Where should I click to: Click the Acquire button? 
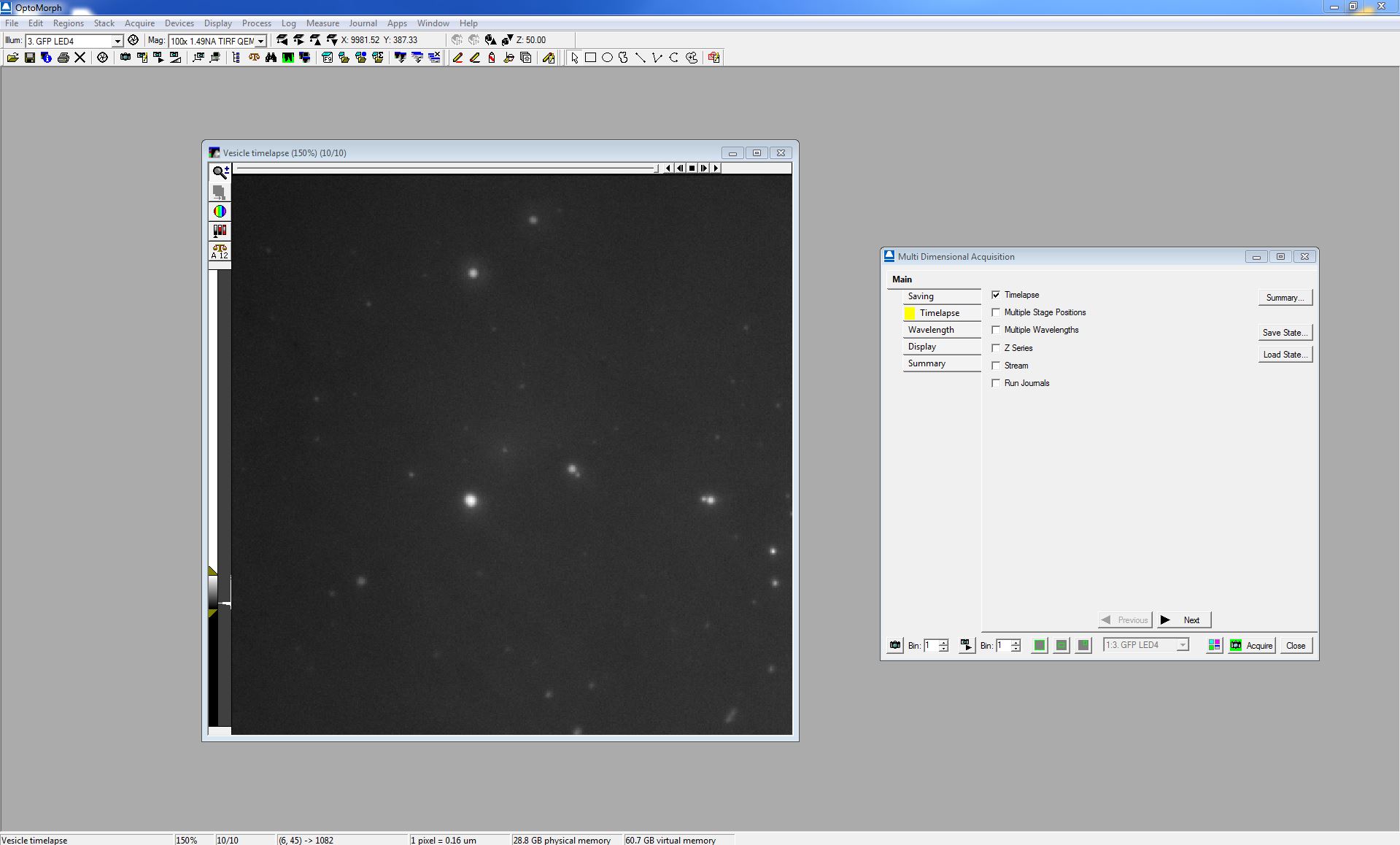pyautogui.click(x=1252, y=645)
